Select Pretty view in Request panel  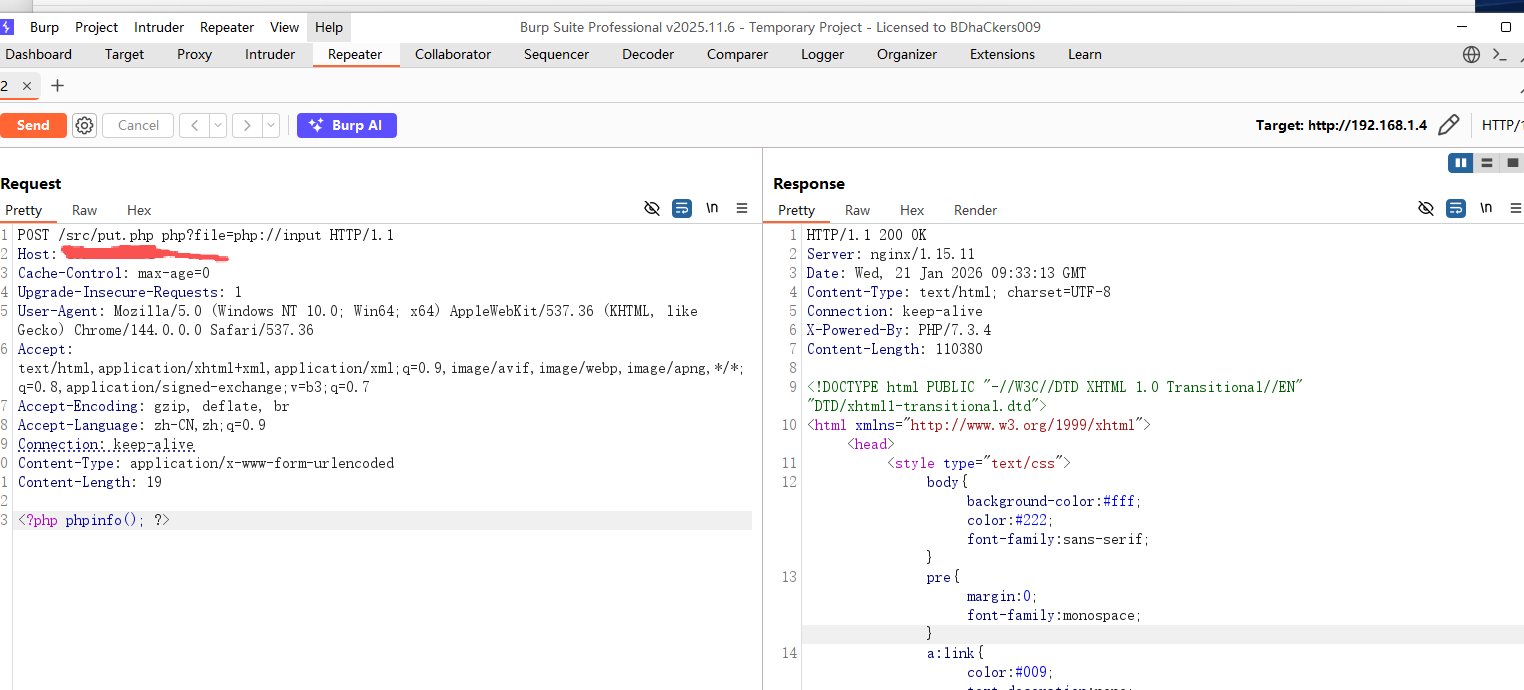click(x=24, y=210)
